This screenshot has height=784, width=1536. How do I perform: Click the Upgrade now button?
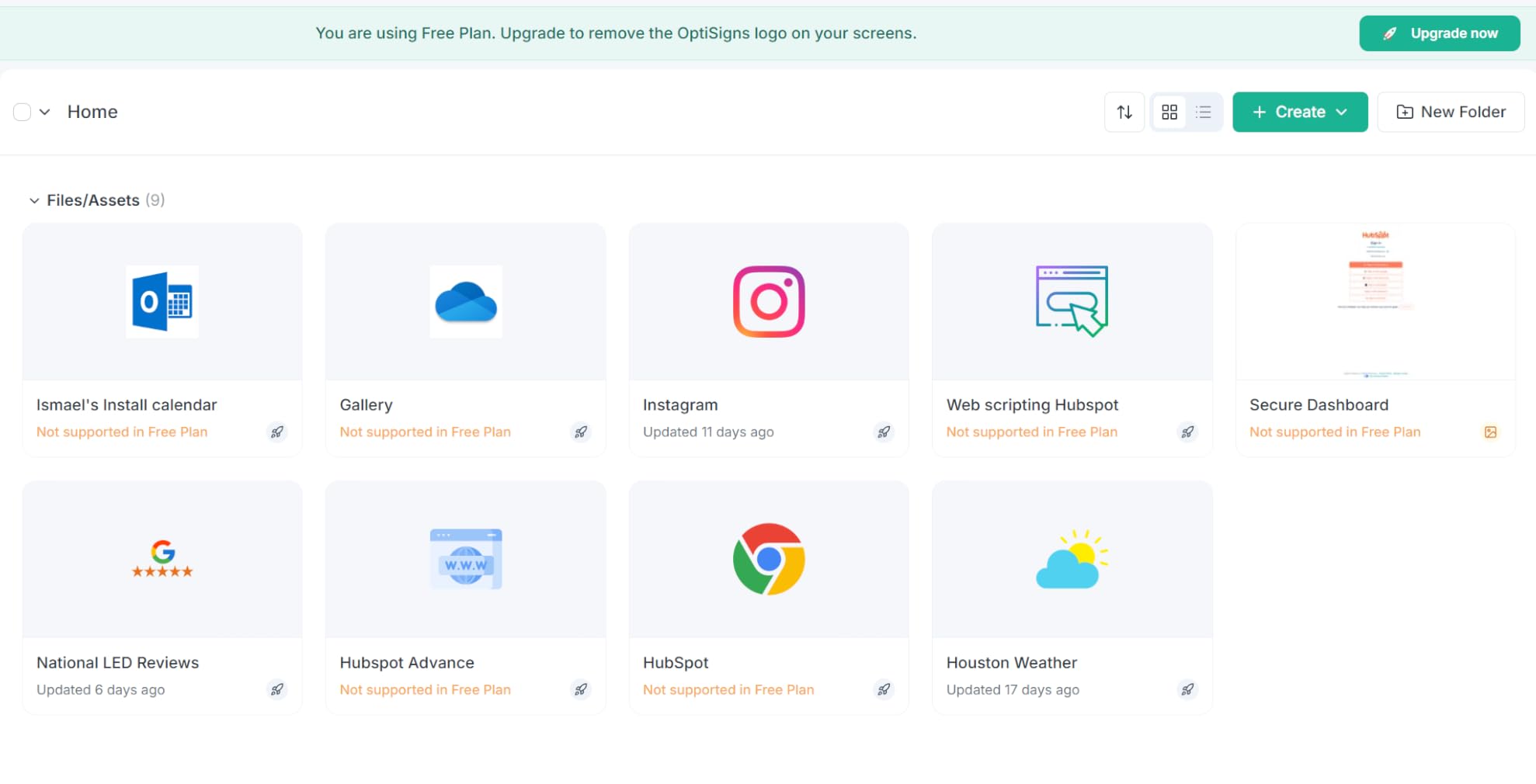1440,33
